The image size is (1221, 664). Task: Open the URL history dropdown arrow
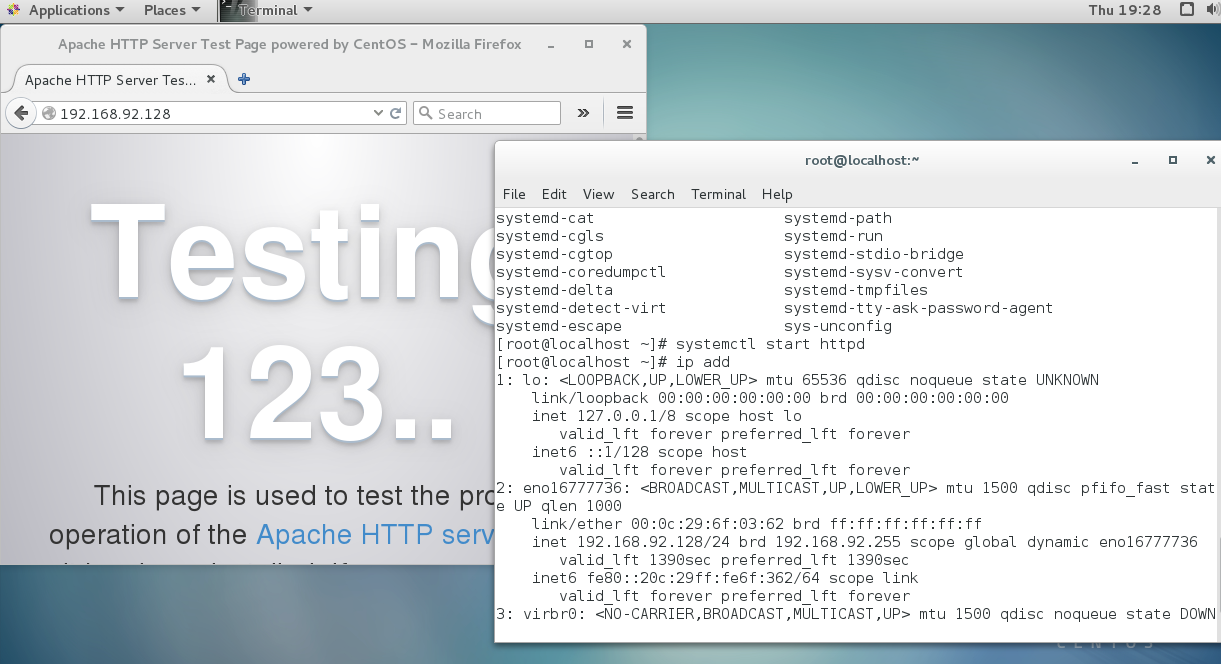(378, 114)
